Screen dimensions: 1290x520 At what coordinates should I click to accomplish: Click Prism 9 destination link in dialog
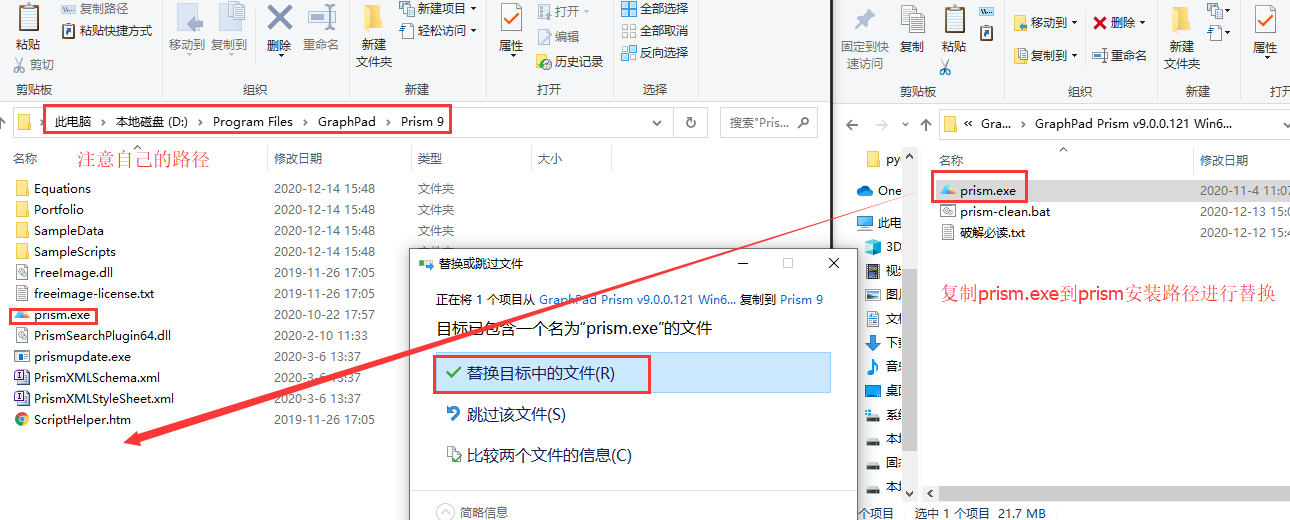pyautogui.click(x=801, y=299)
